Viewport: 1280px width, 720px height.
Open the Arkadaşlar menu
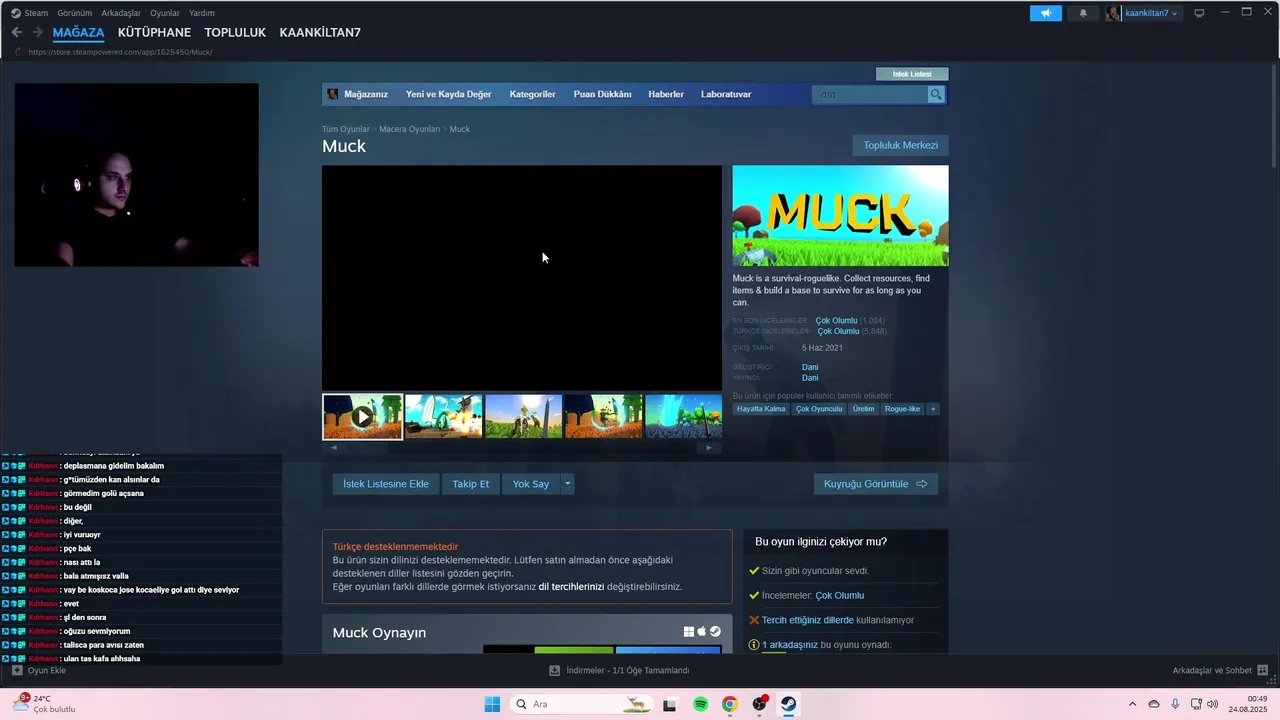click(x=121, y=13)
